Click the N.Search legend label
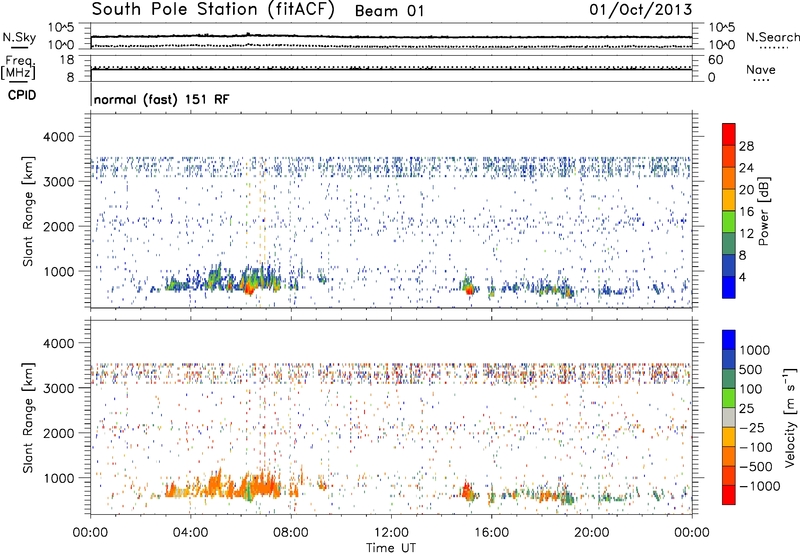The image size is (800, 554). click(x=772, y=37)
